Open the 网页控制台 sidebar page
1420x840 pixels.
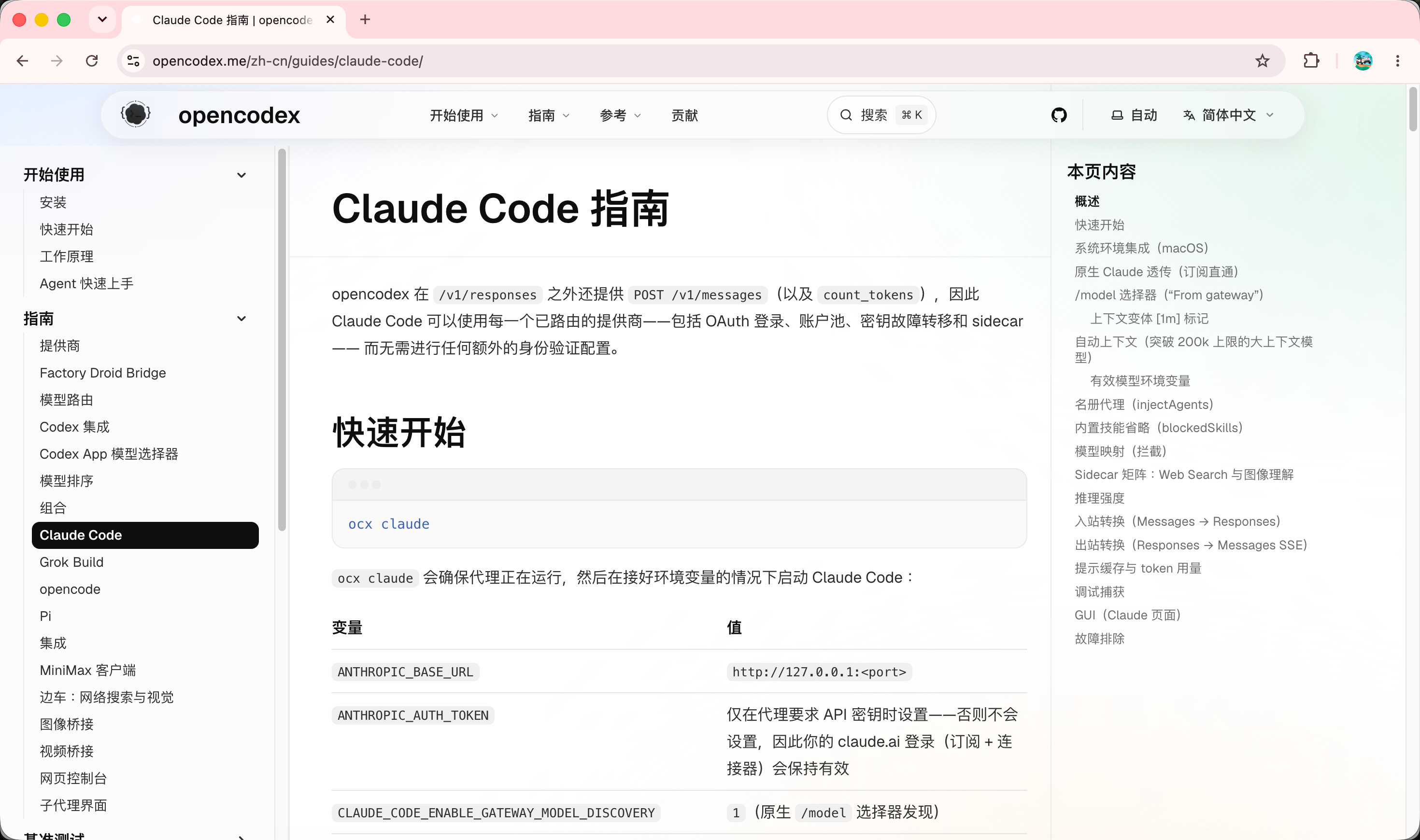tap(73, 779)
